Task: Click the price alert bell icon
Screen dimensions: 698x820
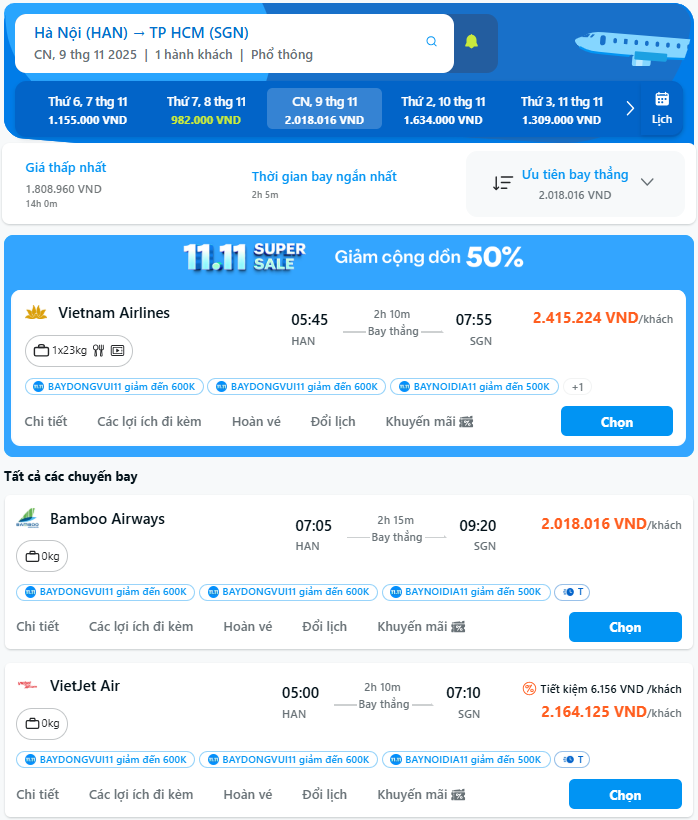Action: pos(474,42)
